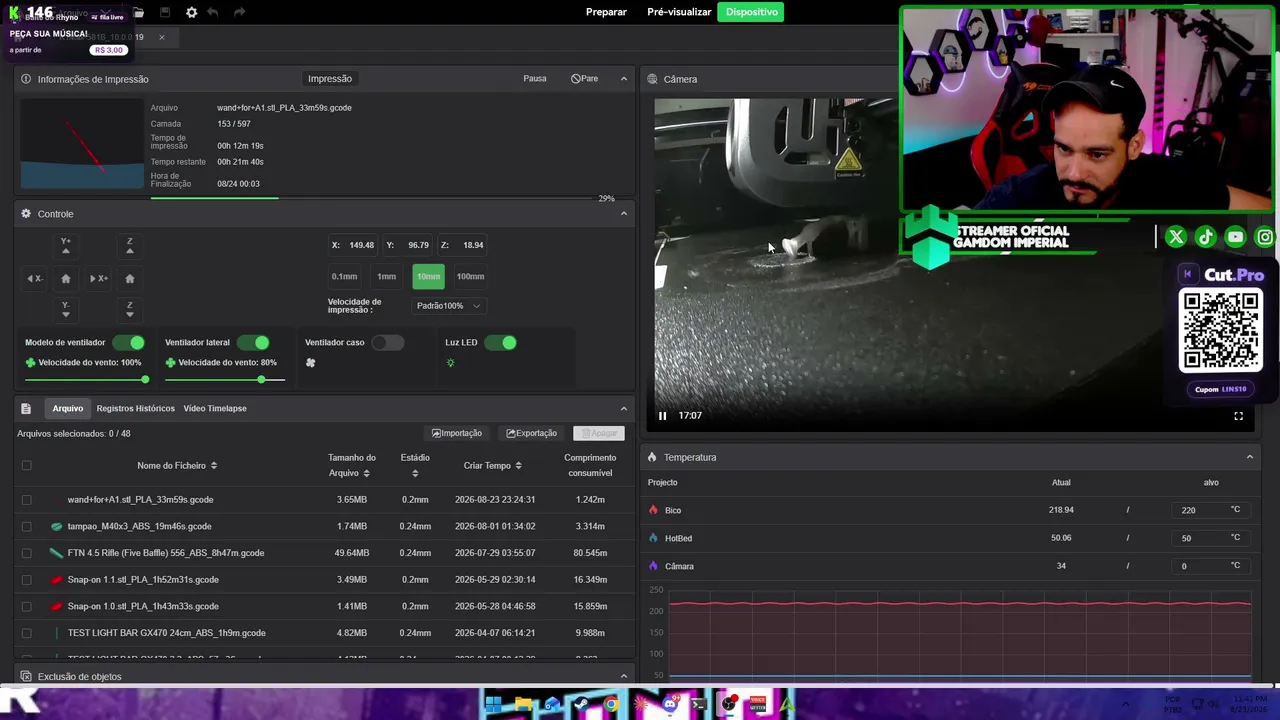
Task: Set jog step to 100mm
Action: [470, 276]
